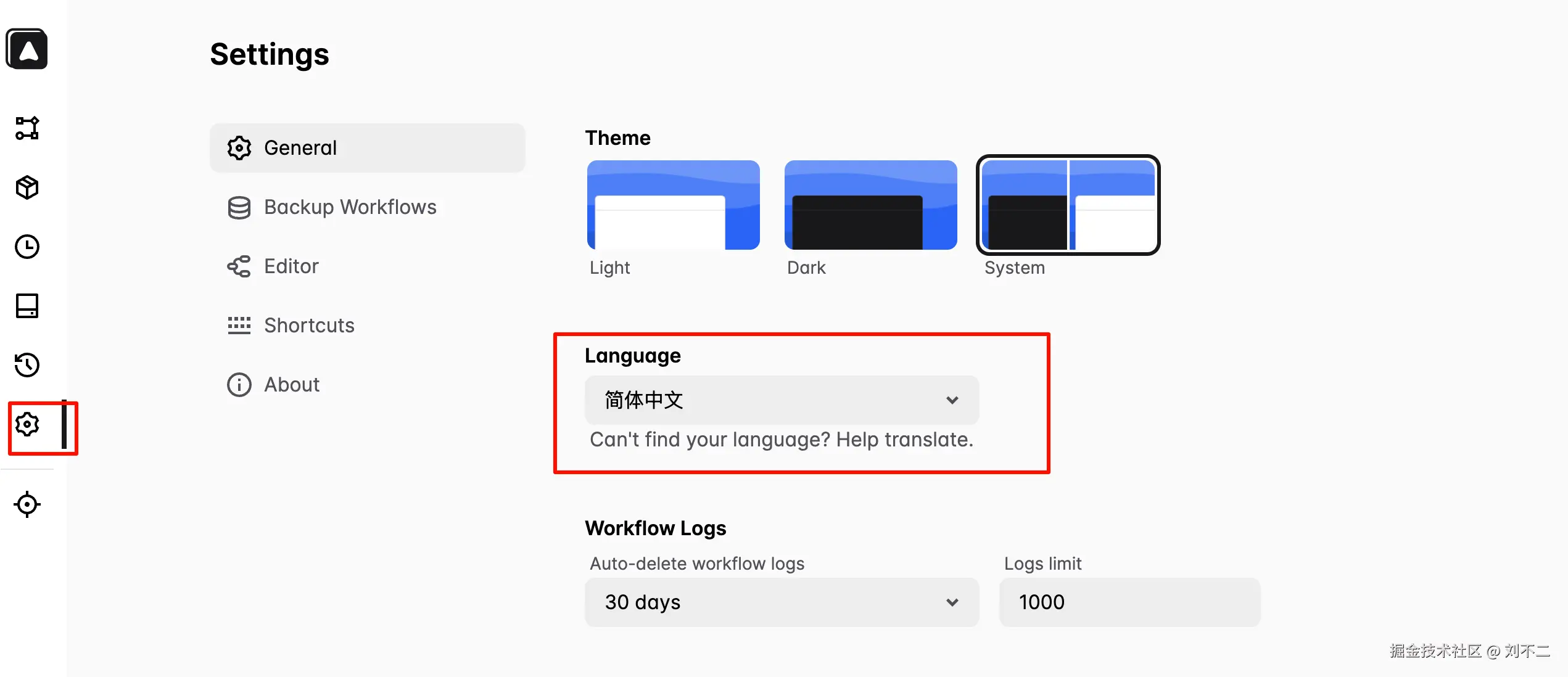Switch to Backup Workflows settings tab
Viewport: 1568px width, 677px height.
tap(350, 207)
